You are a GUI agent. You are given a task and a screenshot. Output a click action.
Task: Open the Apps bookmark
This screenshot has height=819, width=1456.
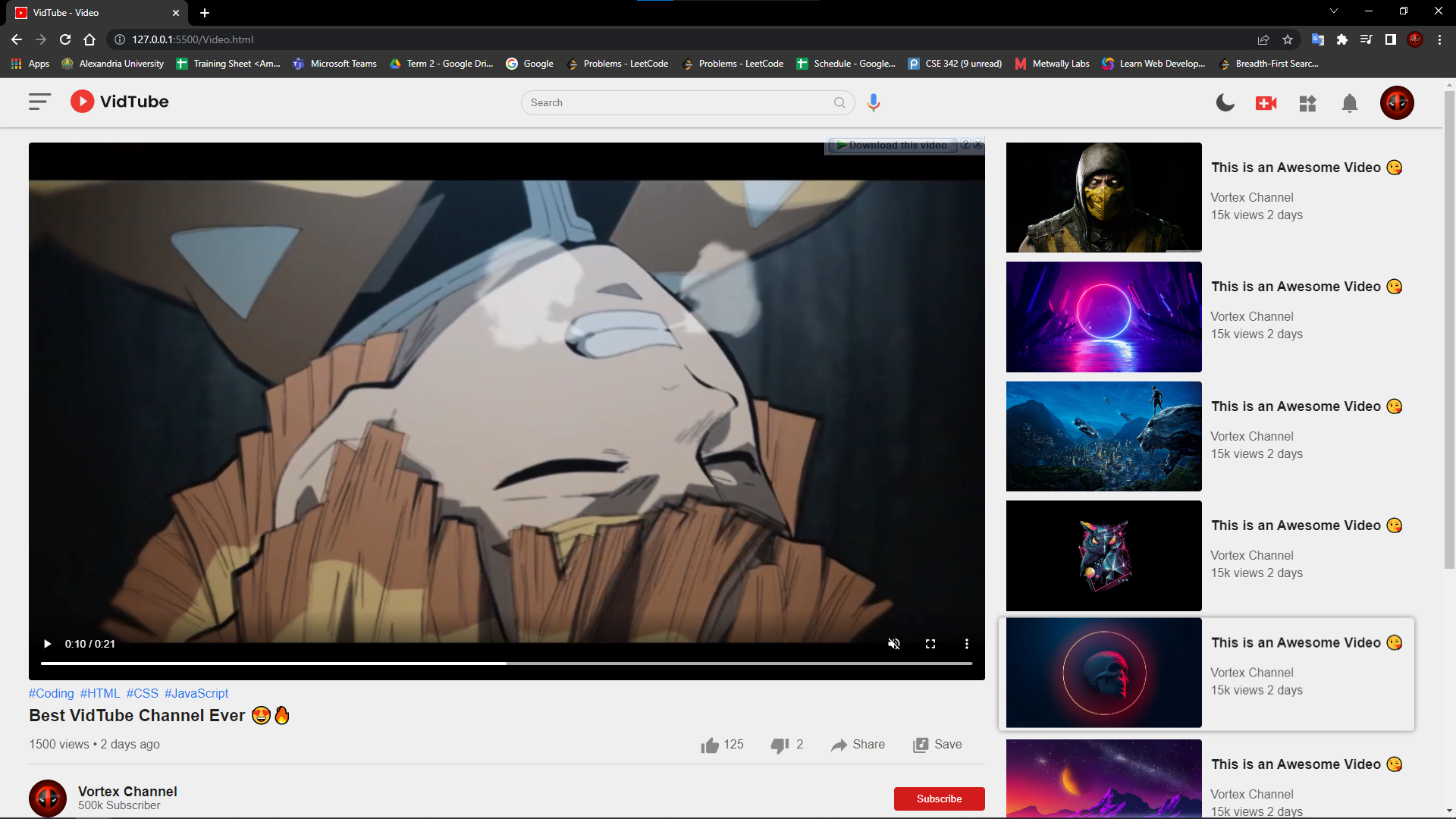point(30,64)
